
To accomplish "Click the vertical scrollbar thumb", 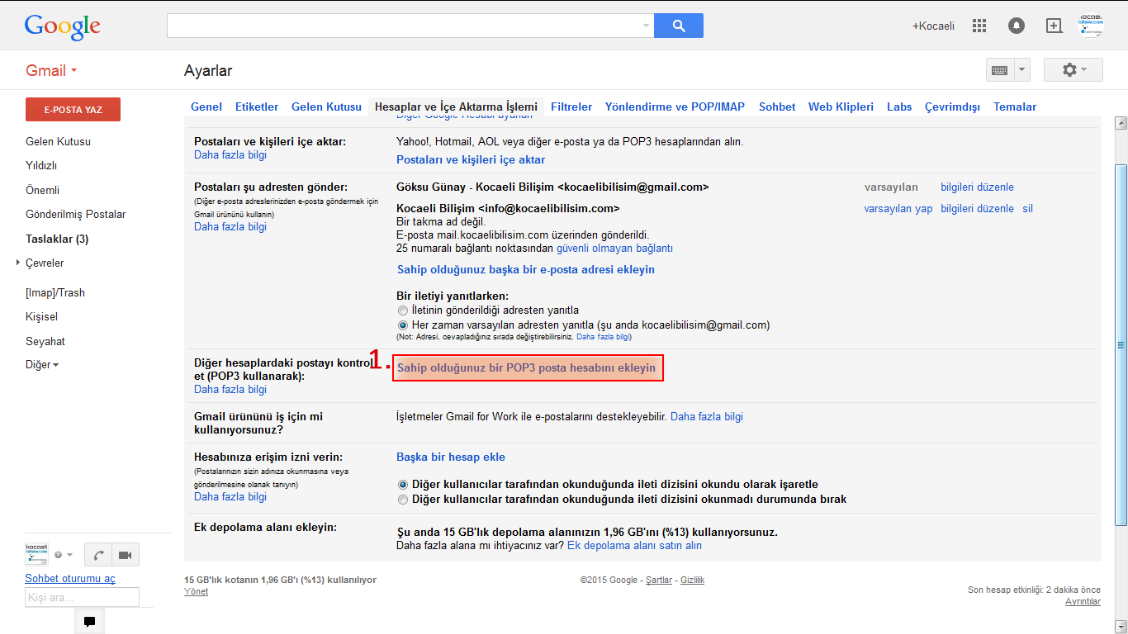I will [1121, 345].
